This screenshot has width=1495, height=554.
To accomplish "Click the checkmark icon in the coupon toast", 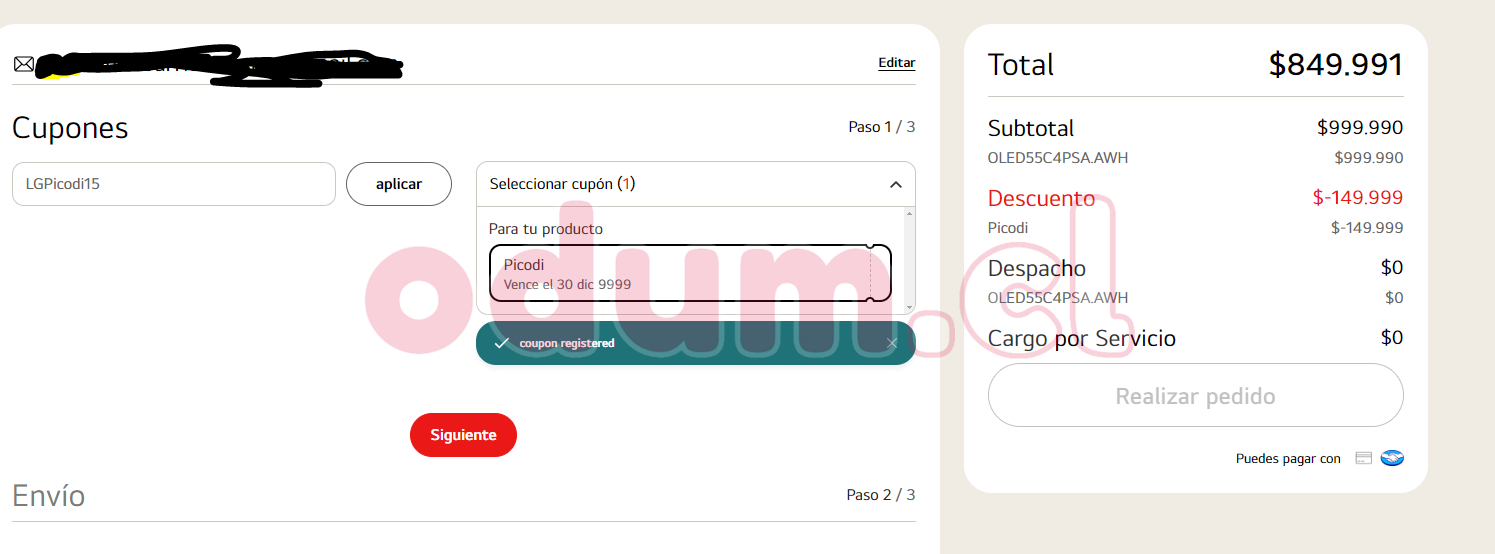I will click(502, 343).
